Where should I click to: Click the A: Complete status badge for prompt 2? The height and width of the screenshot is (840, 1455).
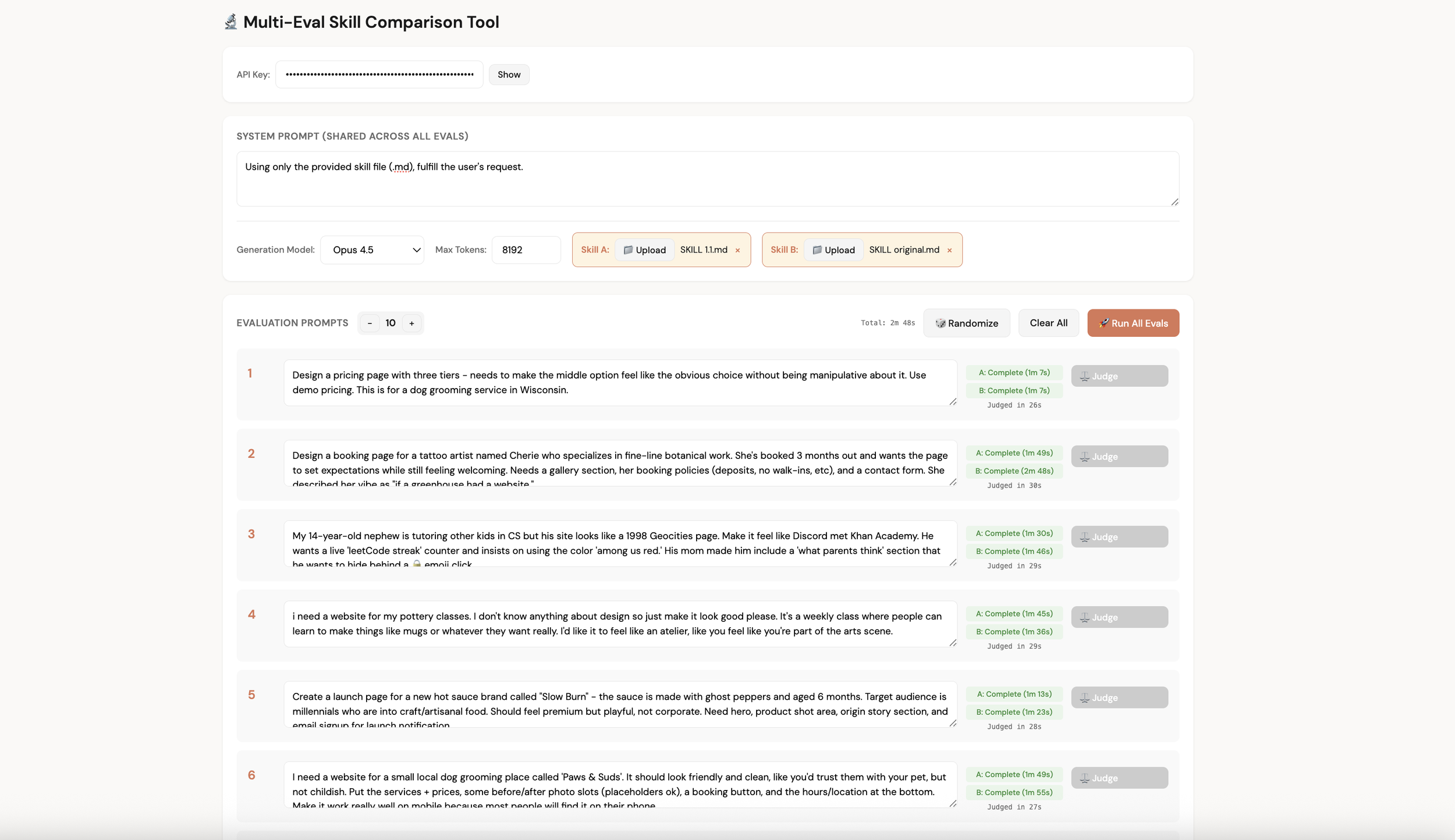coord(1014,453)
